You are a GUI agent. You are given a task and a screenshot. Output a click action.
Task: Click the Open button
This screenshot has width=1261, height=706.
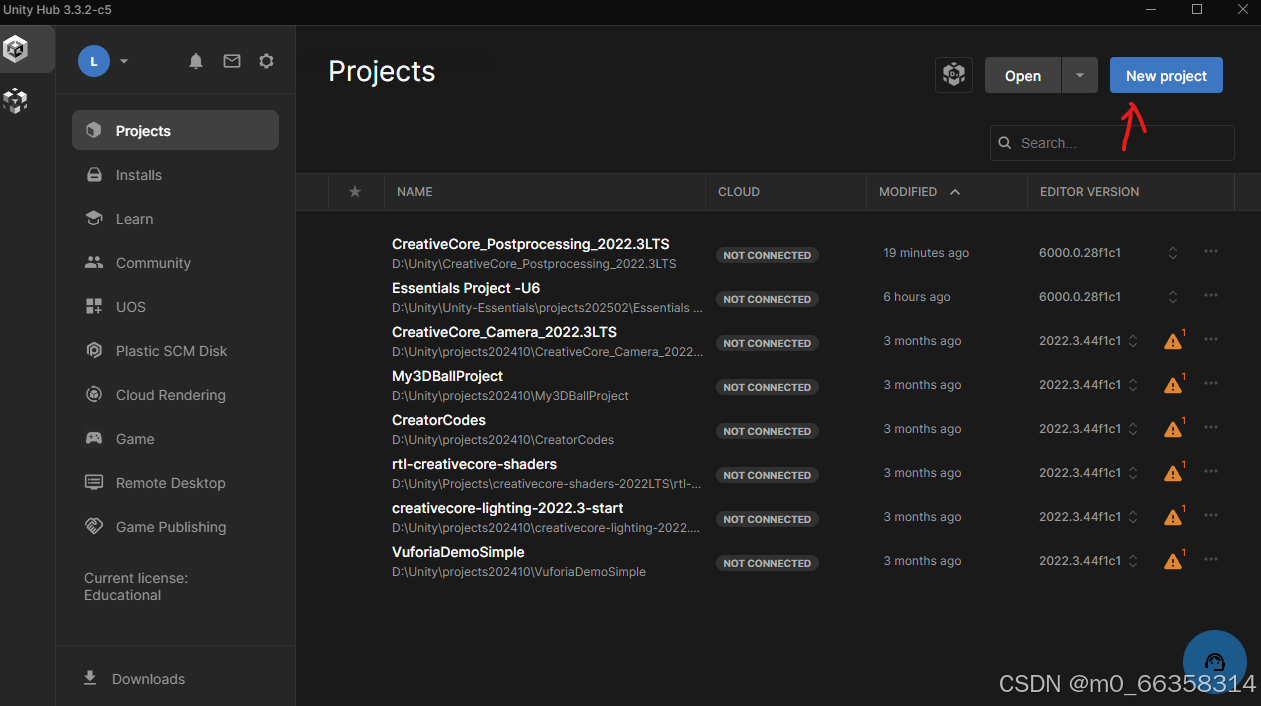(x=1022, y=75)
